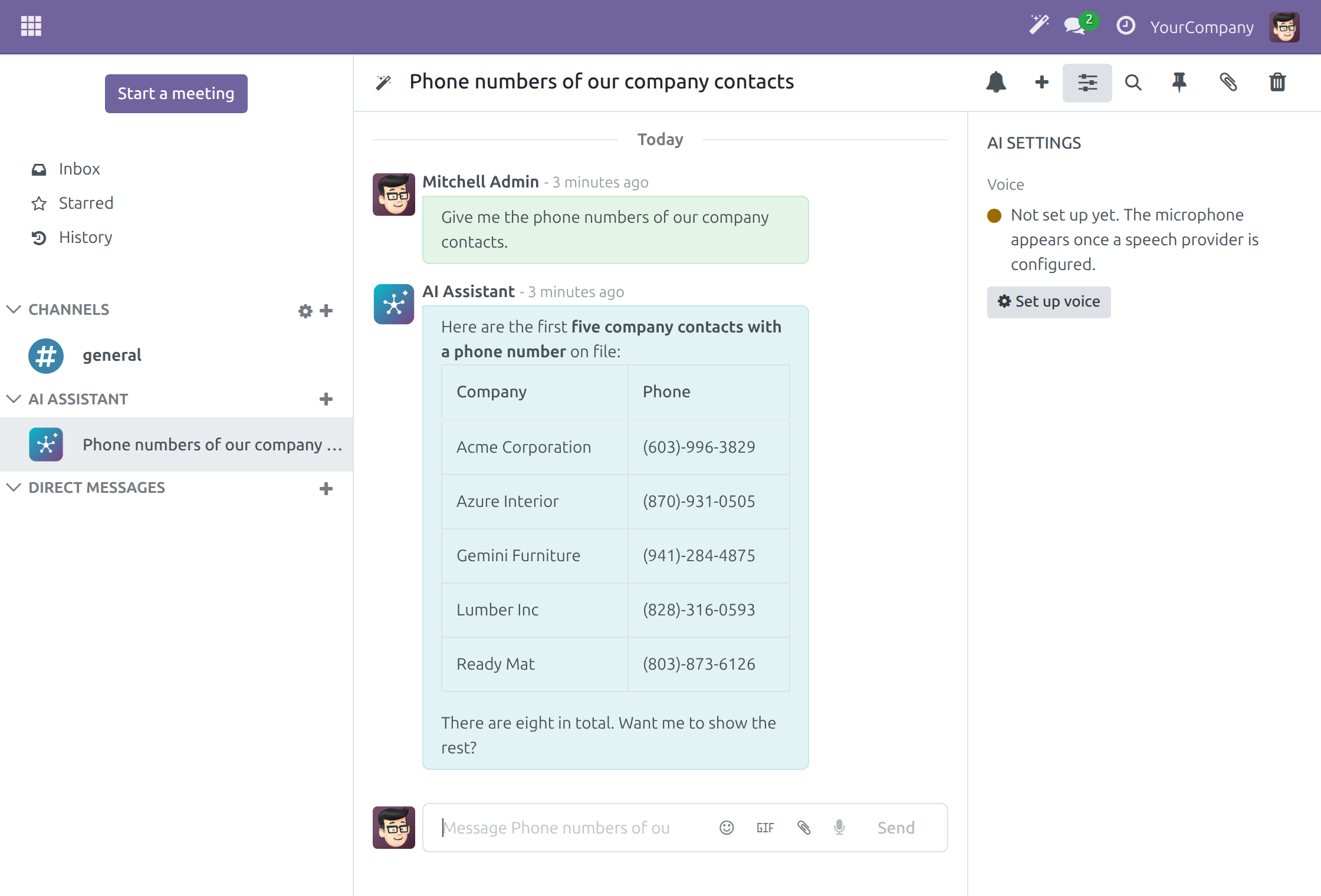Focus the message input field

click(575, 828)
